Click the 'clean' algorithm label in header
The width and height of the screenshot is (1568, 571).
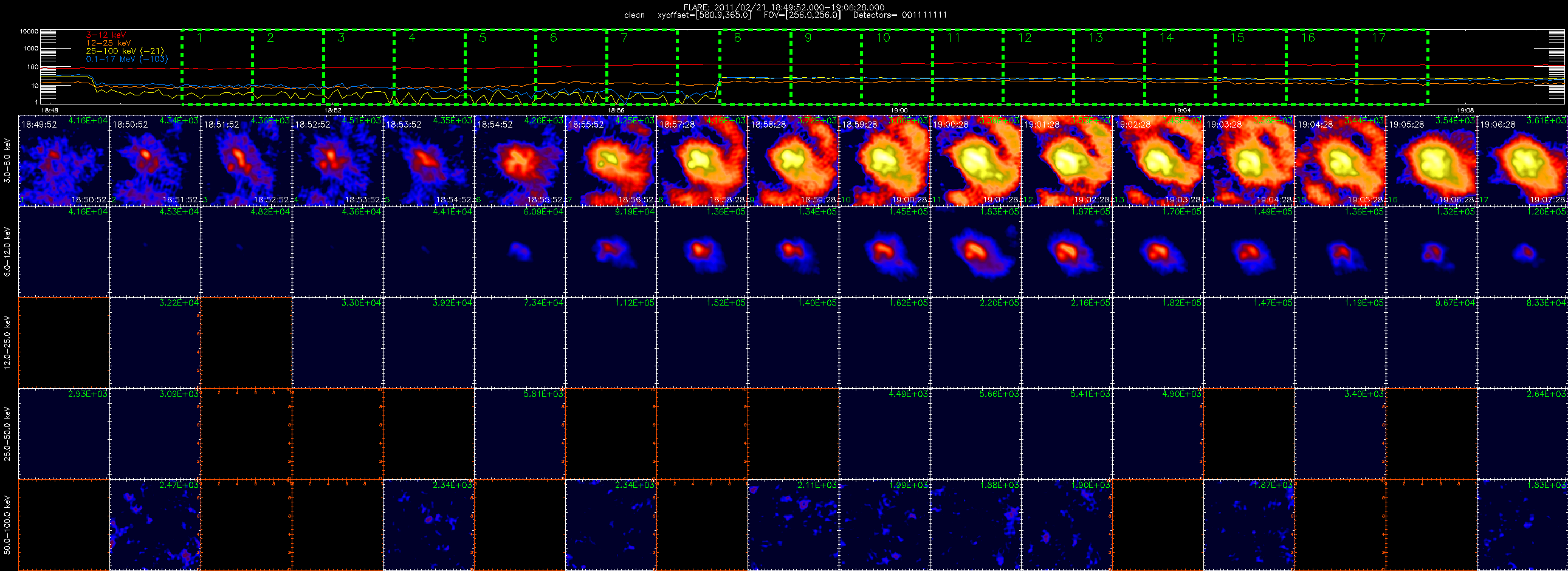tap(634, 15)
